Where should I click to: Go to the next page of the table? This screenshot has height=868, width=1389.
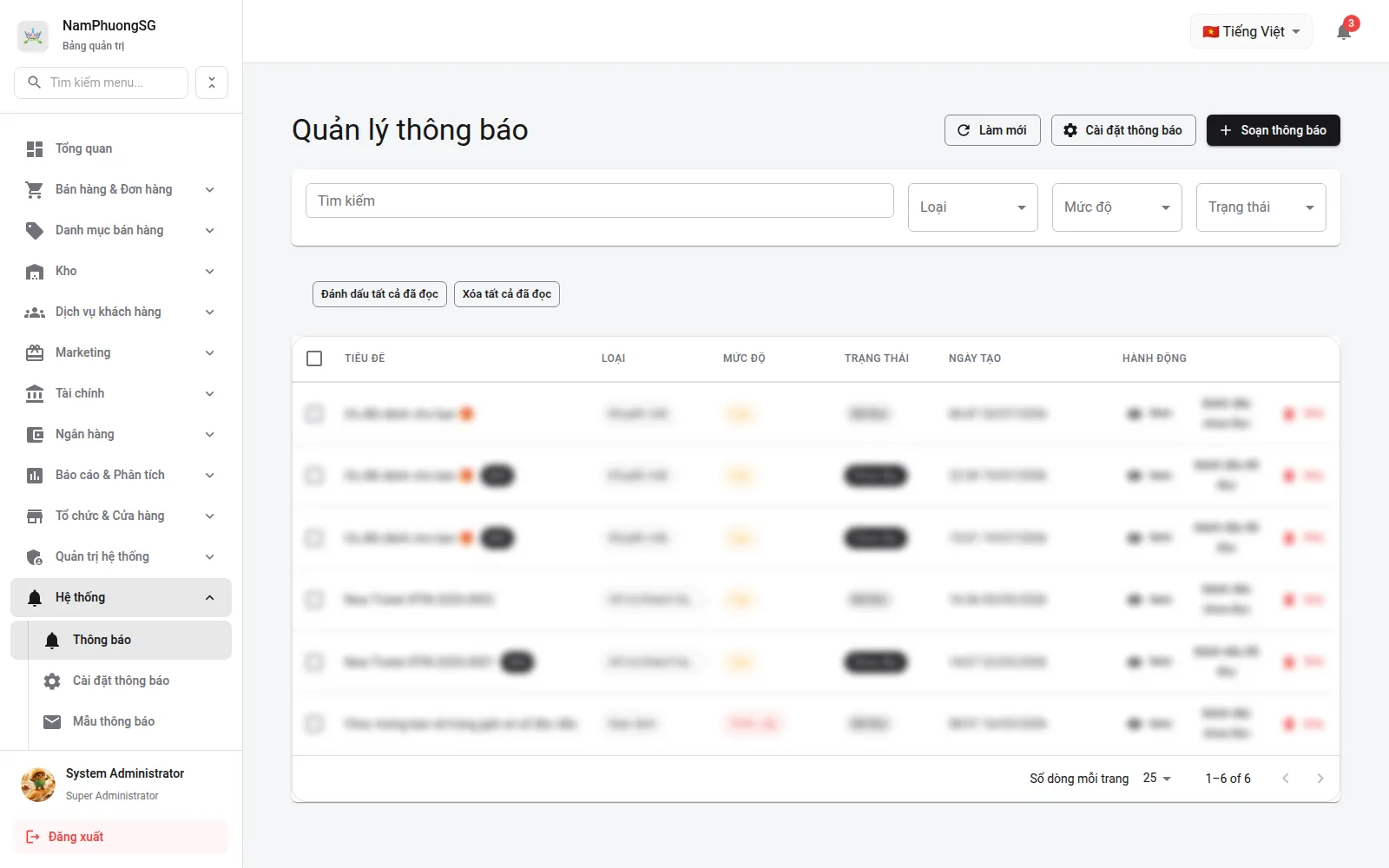pos(1320,779)
